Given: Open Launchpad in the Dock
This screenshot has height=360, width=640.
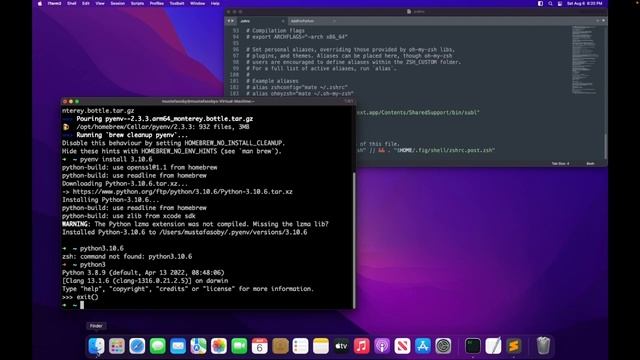Looking at the screenshot, I should 117,346.
